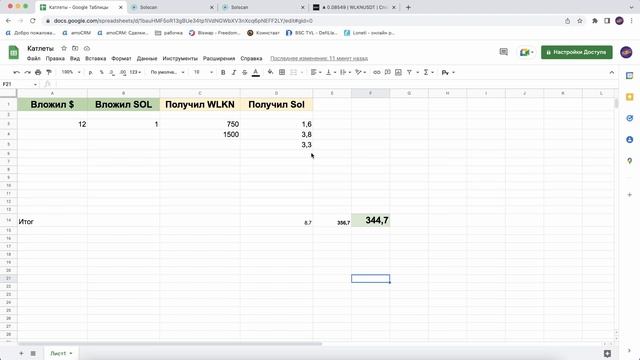Format as currency with р. button
640x360 pixels.
tap(91, 72)
